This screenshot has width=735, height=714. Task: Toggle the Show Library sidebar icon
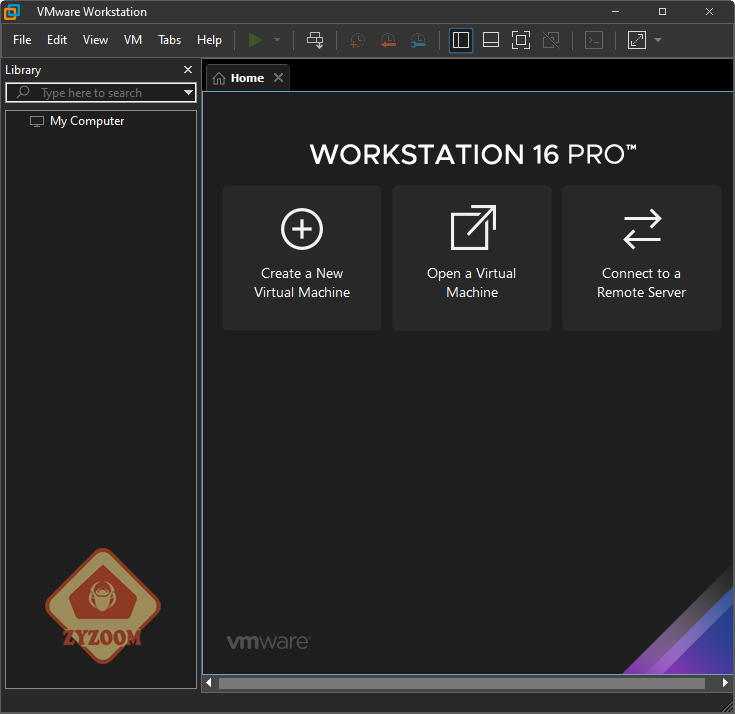pyautogui.click(x=461, y=40)
